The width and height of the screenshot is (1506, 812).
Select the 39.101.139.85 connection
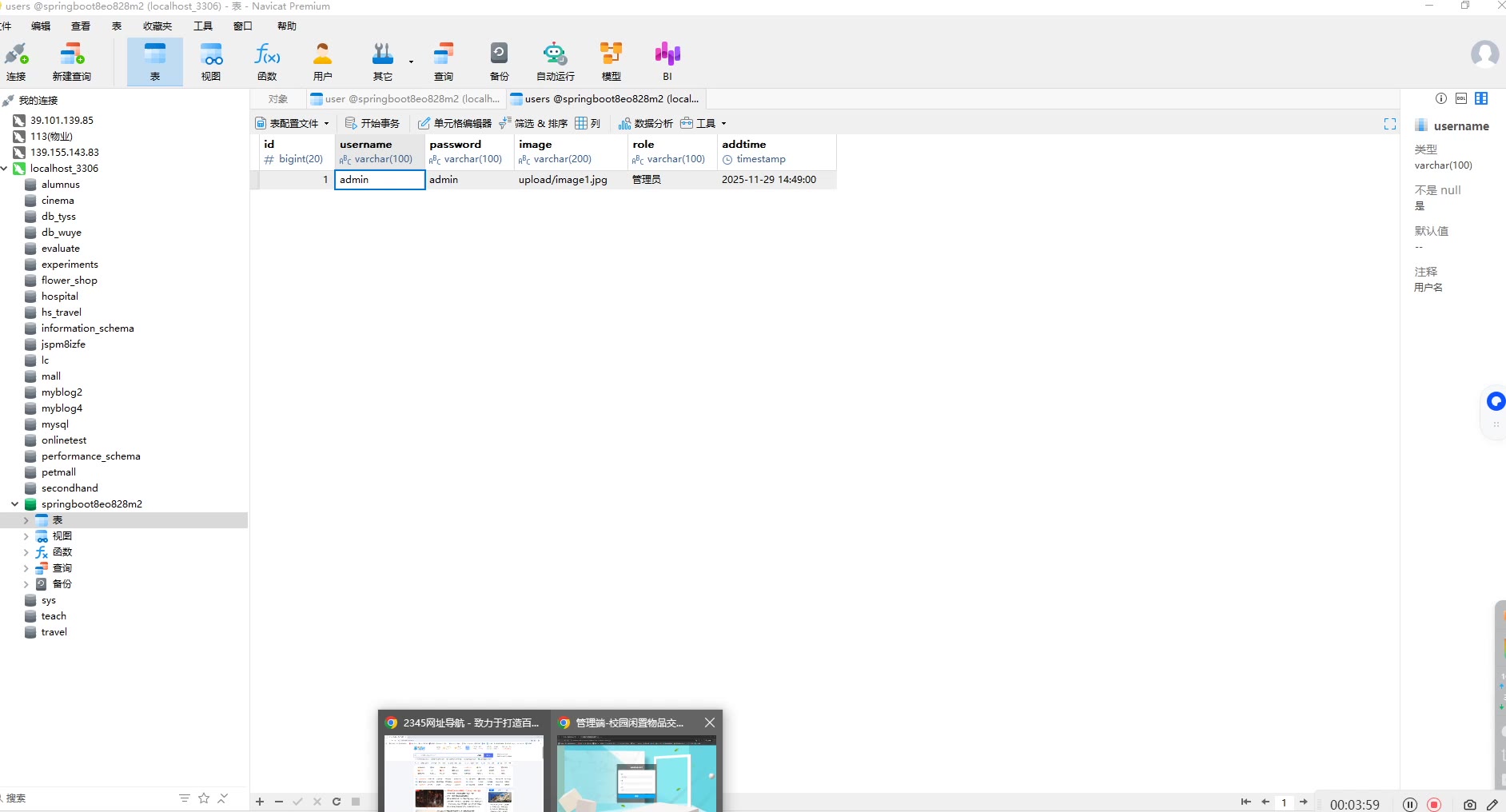[x=62, y=121]
